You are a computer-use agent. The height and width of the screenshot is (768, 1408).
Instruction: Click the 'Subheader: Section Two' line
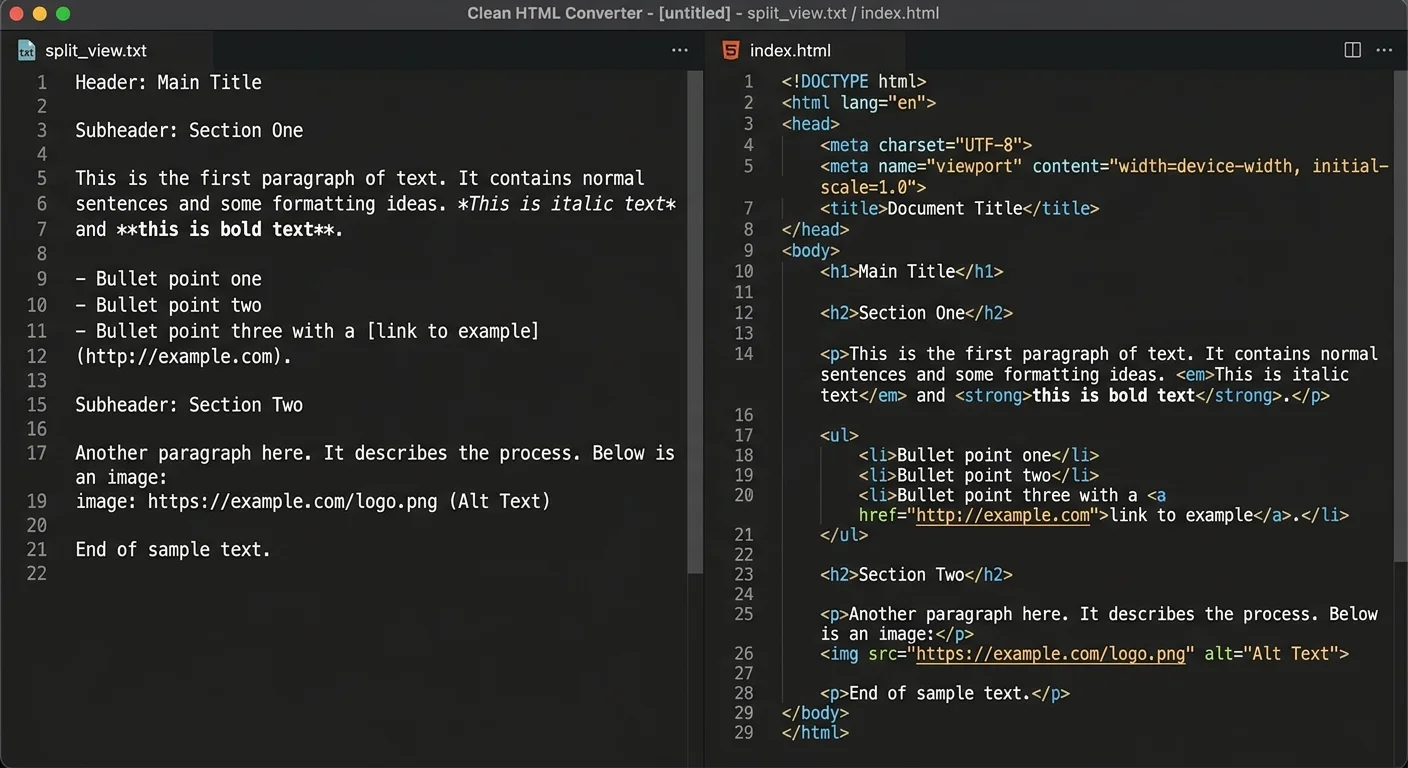click(x=189, y=405)
